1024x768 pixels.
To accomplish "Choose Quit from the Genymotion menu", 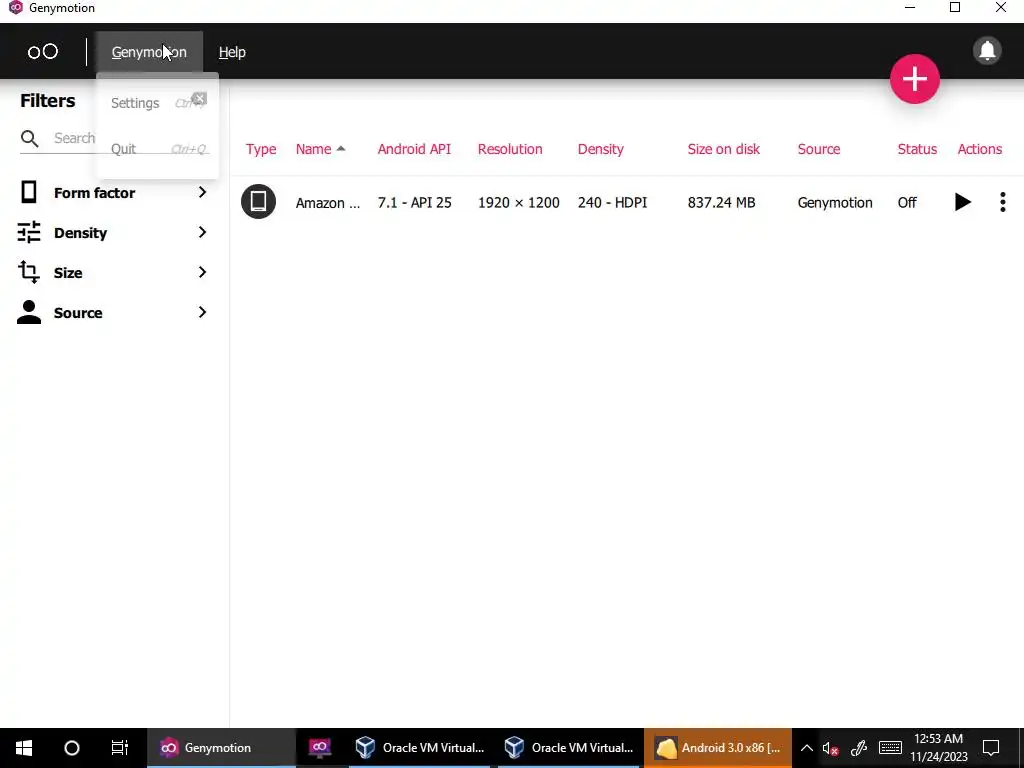I will pyautogui.click(x=157, y=149).
